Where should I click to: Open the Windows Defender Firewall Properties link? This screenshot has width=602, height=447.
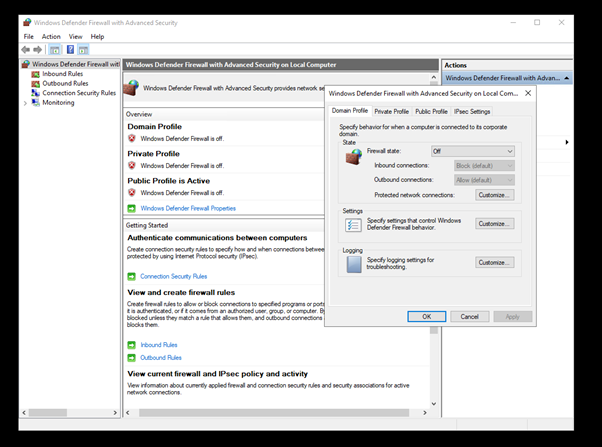(x=188, y=208)
